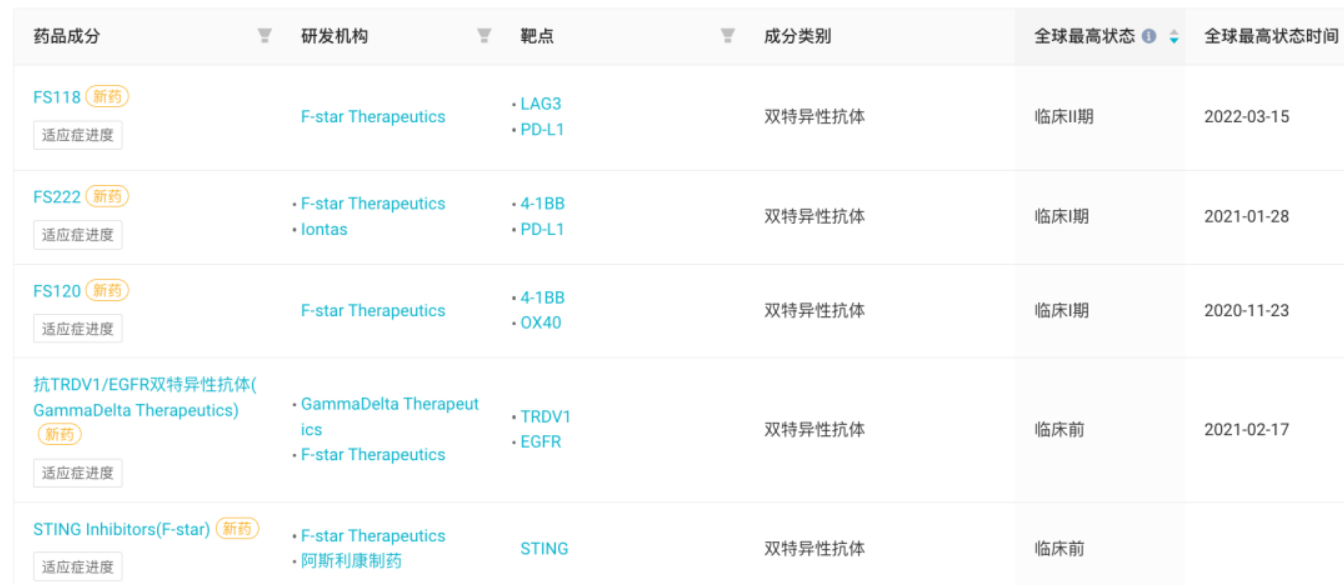Open the FS118 drug link

57,97
